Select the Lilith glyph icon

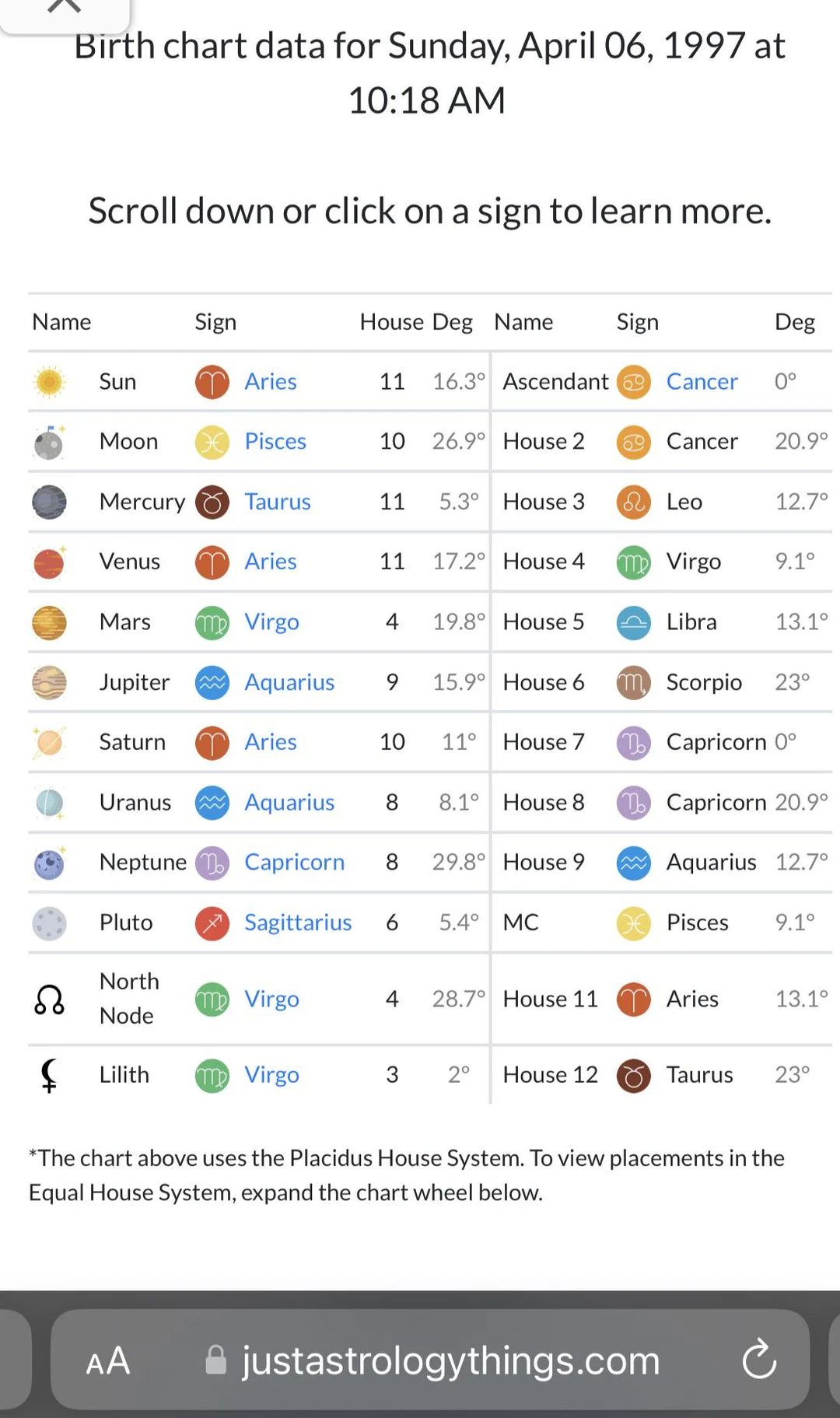coord(49,1074)
